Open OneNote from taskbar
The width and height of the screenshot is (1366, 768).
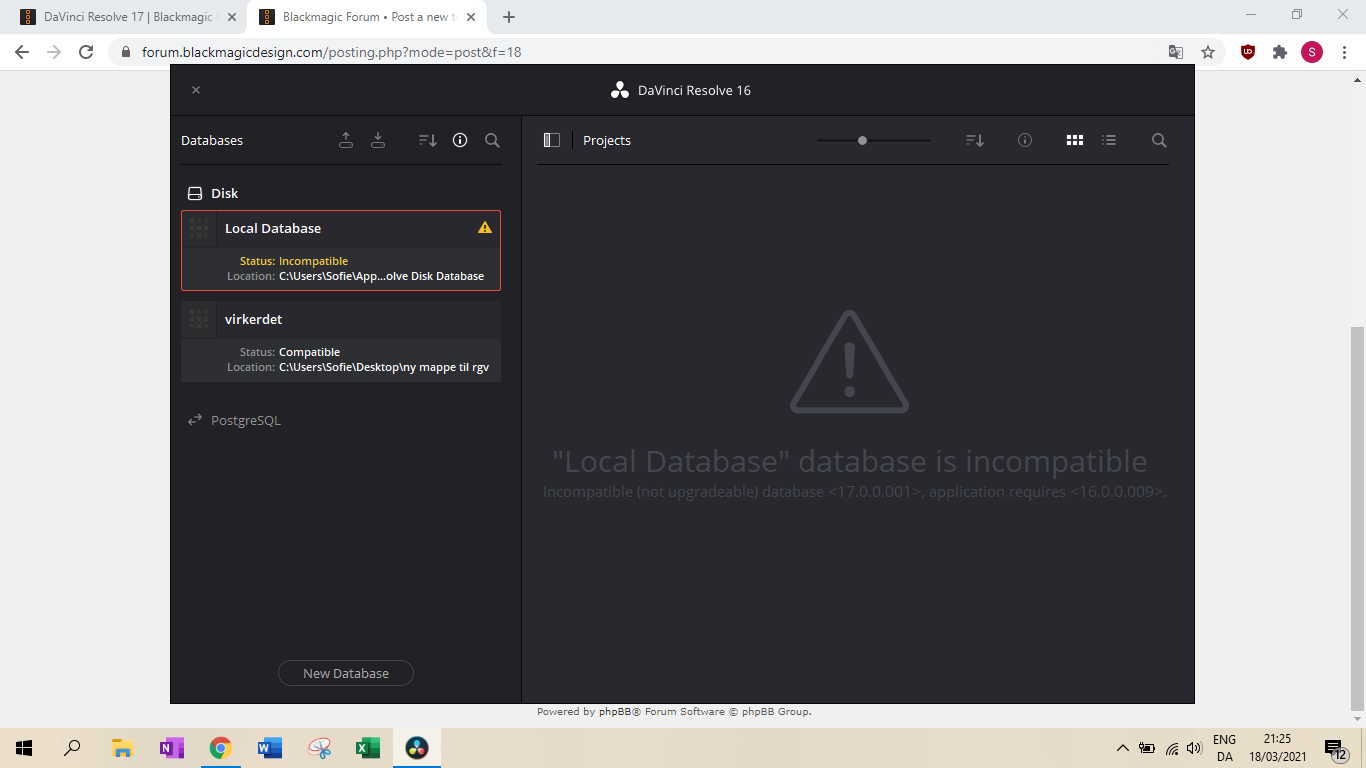tap(172, 748)
